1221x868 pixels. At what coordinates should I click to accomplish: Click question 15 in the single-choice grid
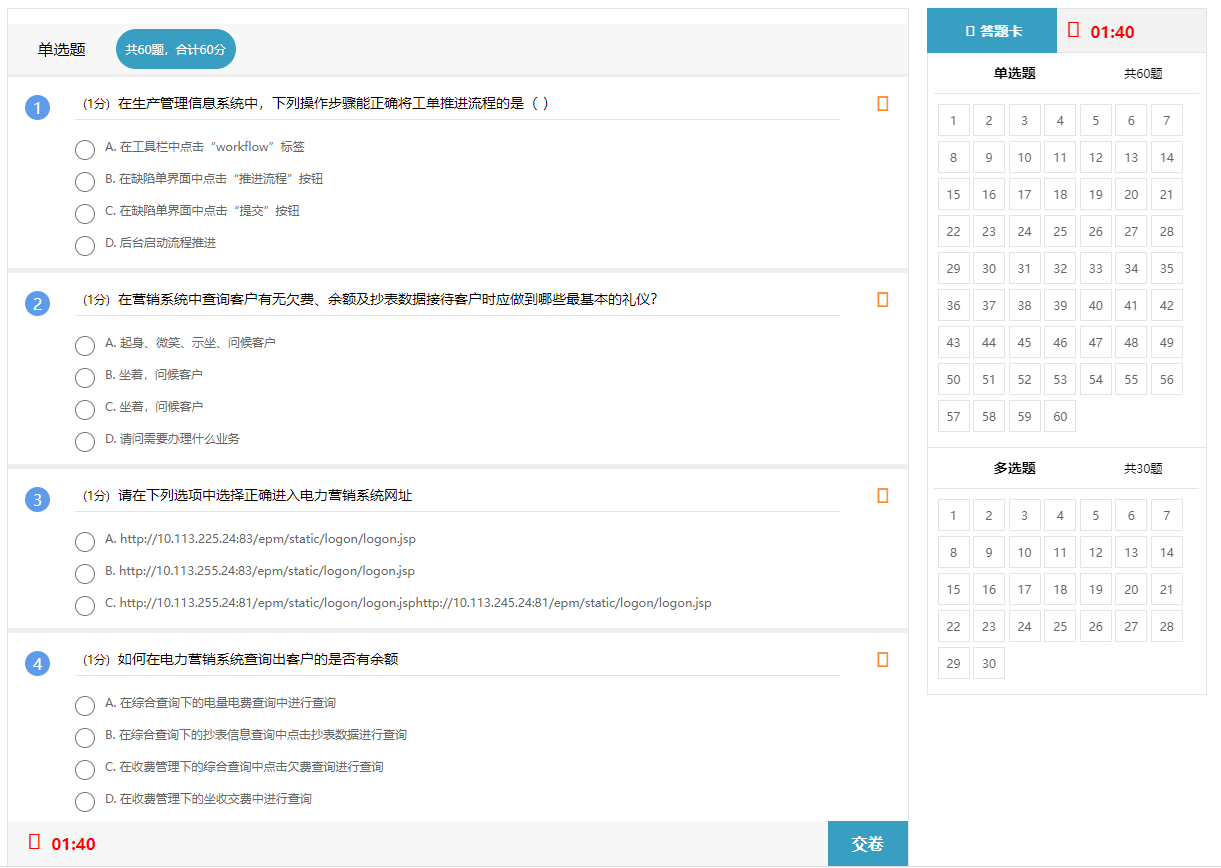(x=953, y=193)
